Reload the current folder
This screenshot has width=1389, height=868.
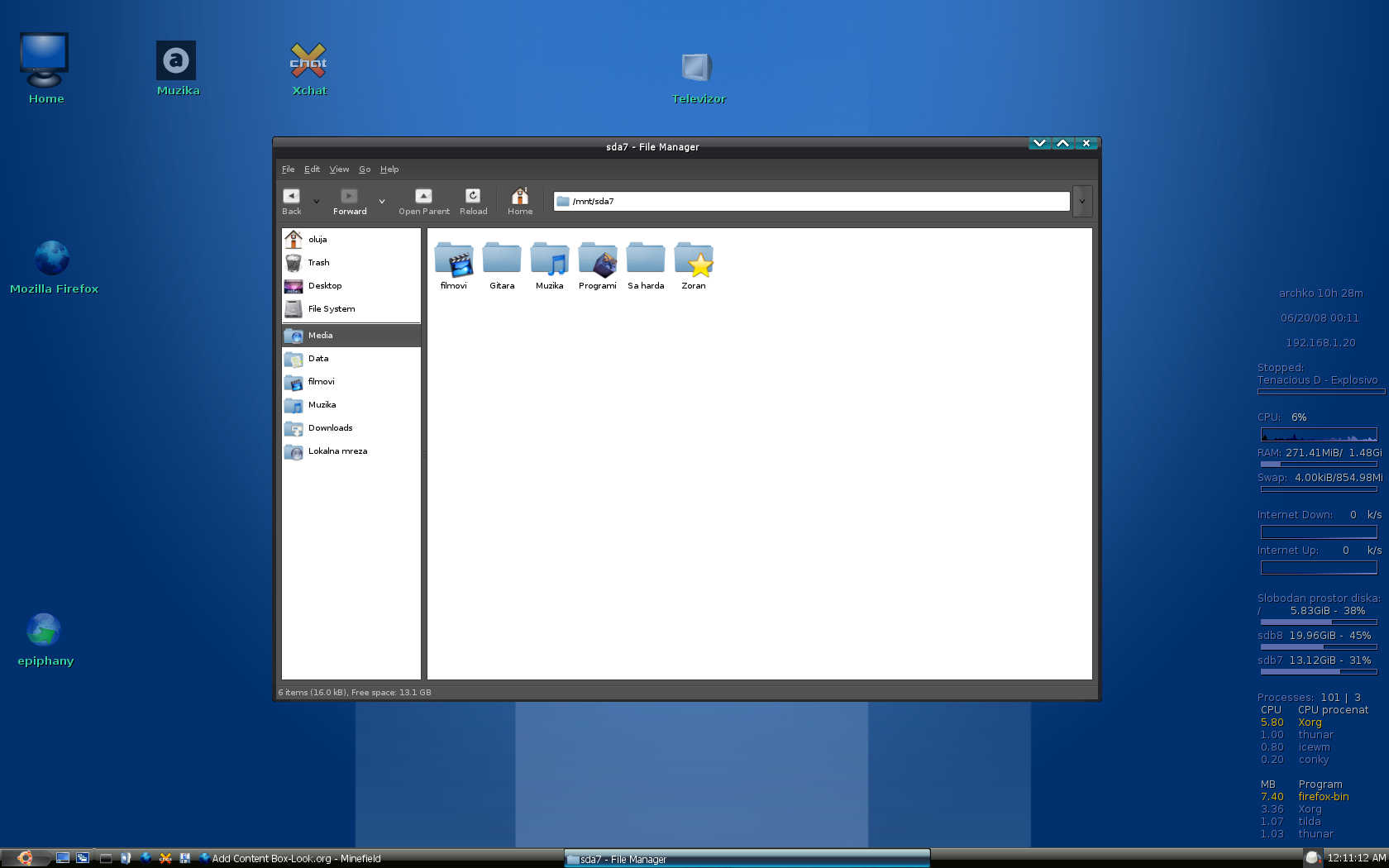[473, 201]
